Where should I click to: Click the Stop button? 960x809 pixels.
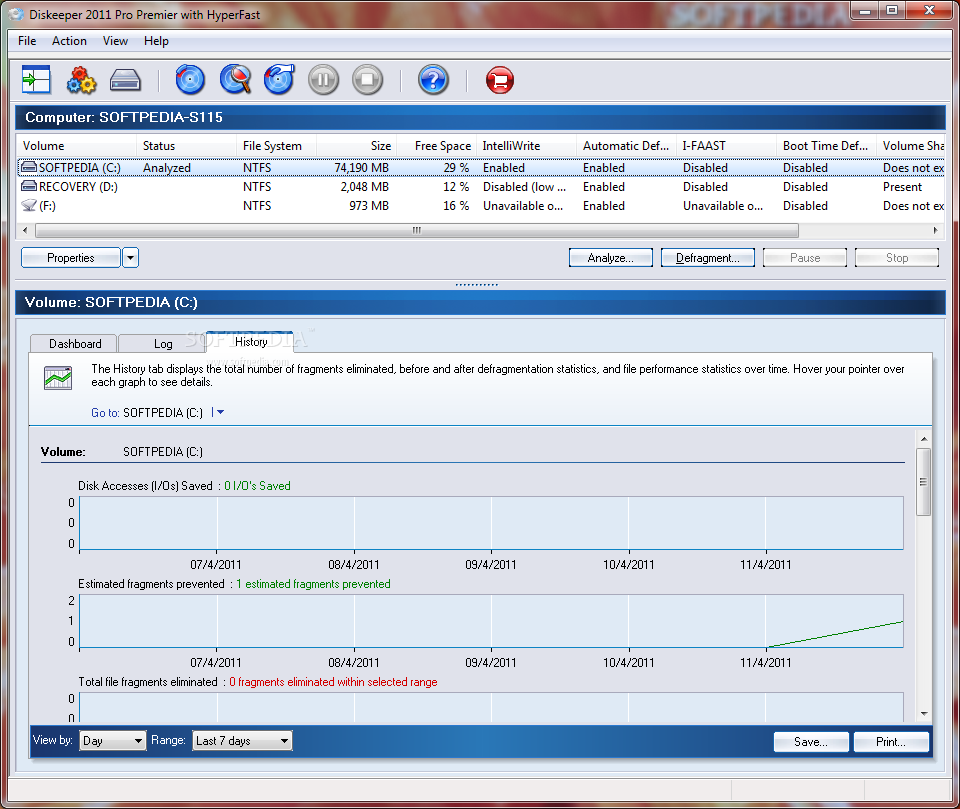pos(897,258)
